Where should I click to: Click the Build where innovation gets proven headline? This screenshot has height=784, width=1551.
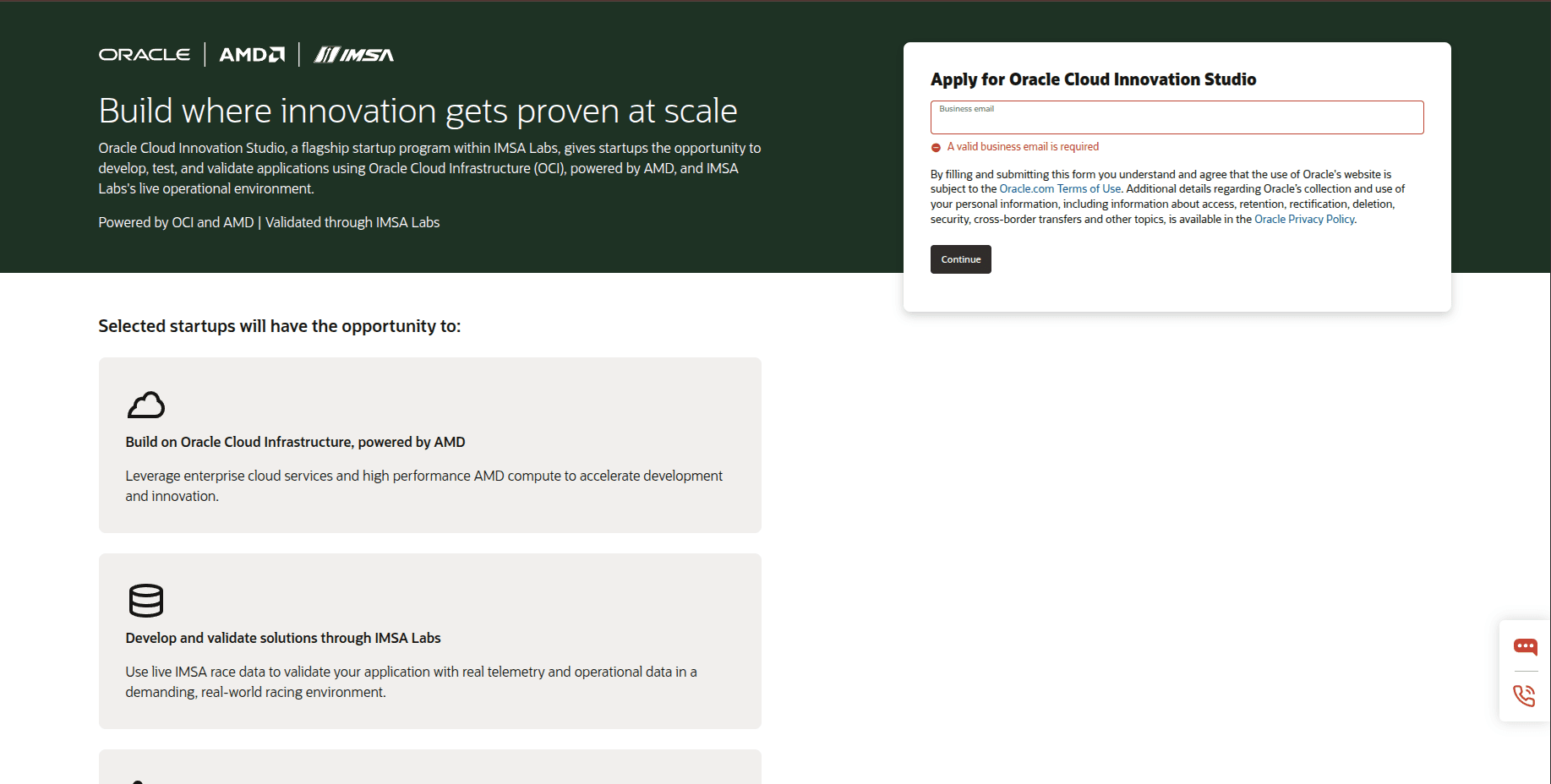(418, 111)
